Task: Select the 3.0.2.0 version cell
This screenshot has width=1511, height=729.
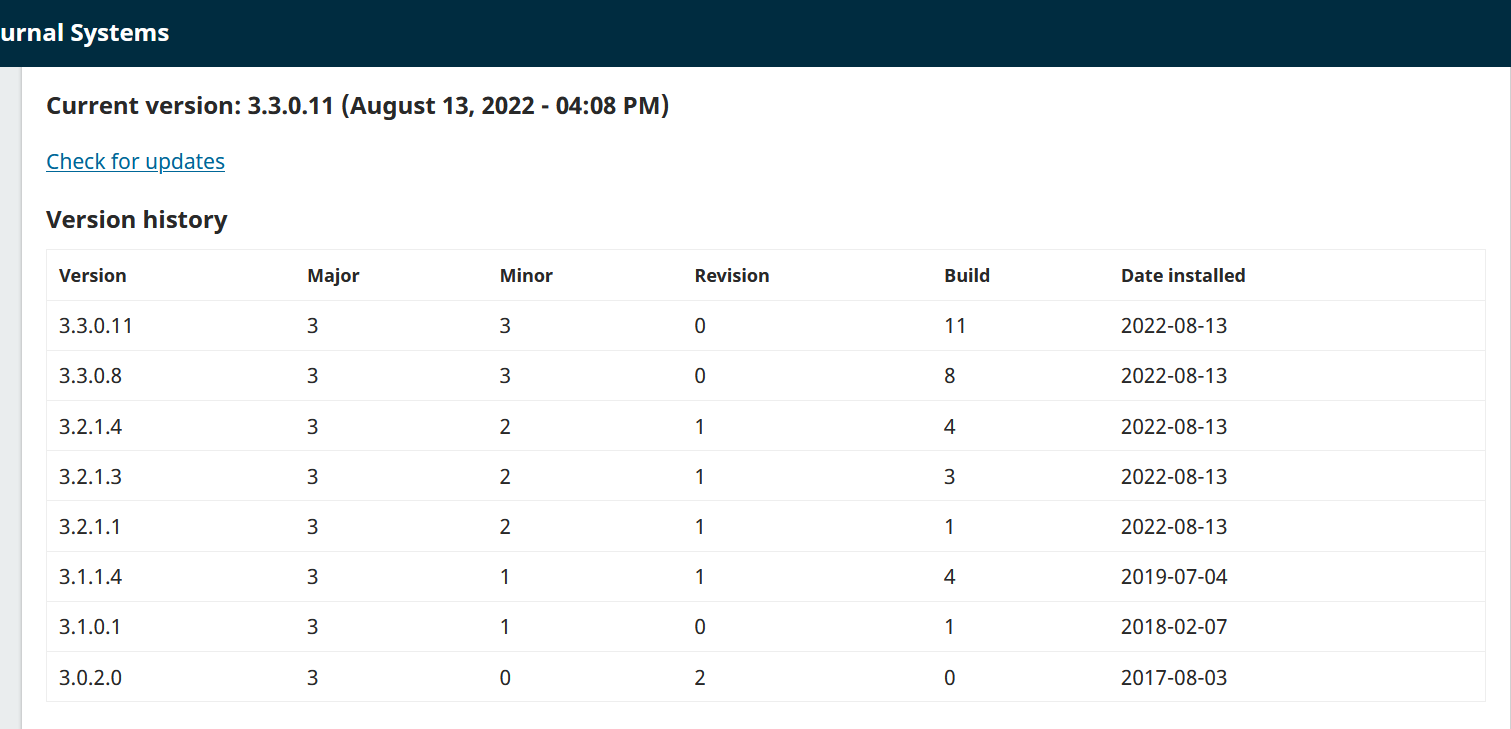Action: click(90, 678)
